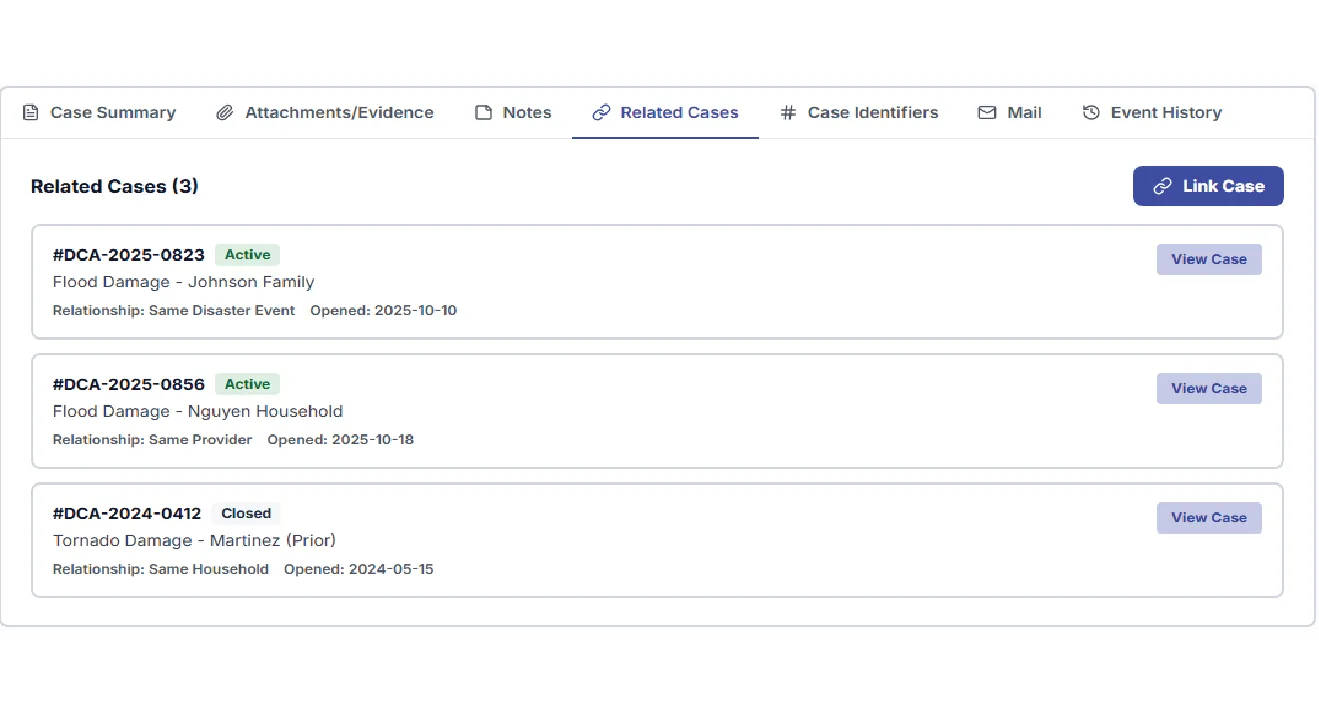Click case number #DCA-2024-0412

127,513
